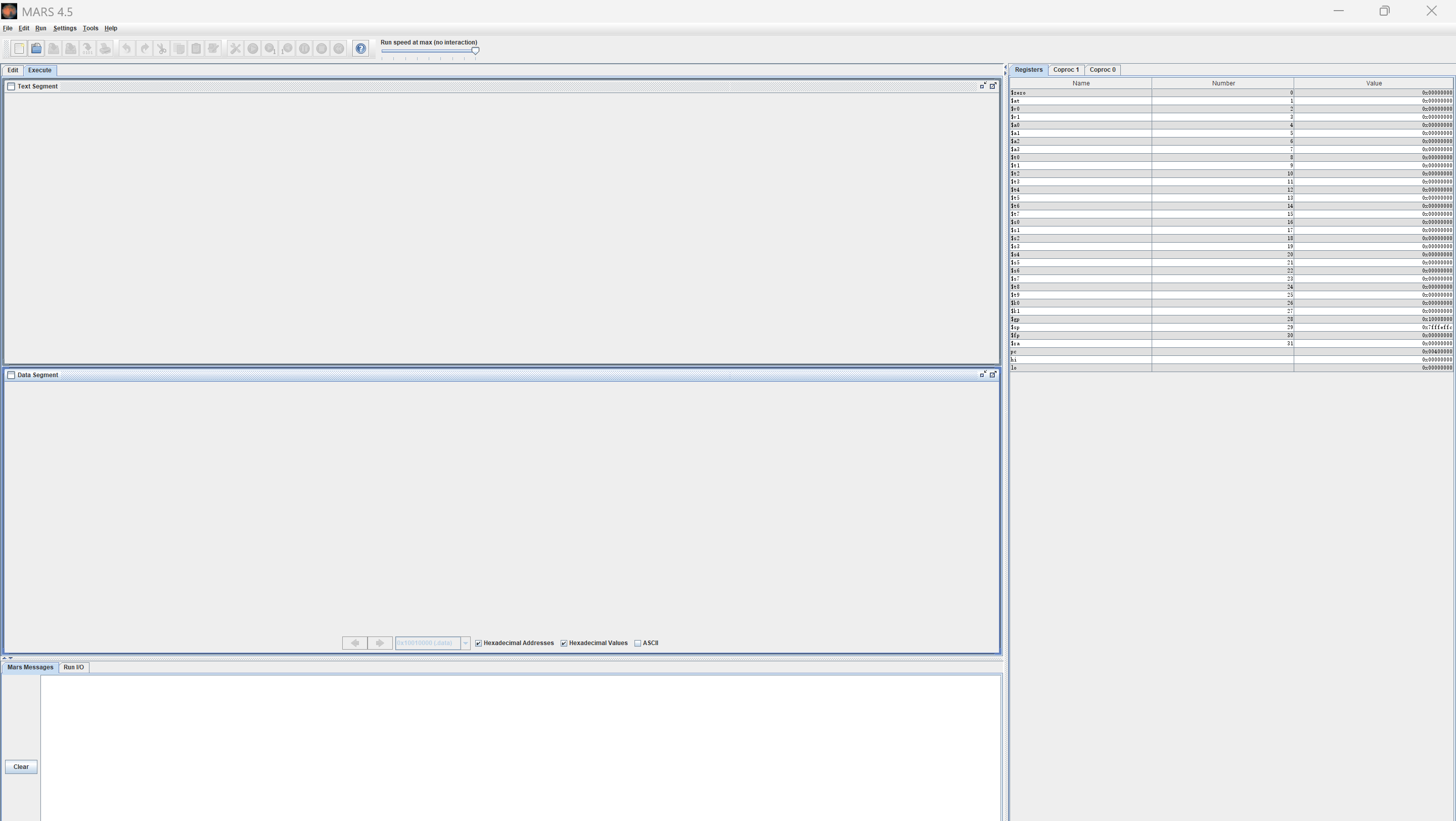Maximize the Text Segment panel
1456x821 pixels.
tap(993, 86)
